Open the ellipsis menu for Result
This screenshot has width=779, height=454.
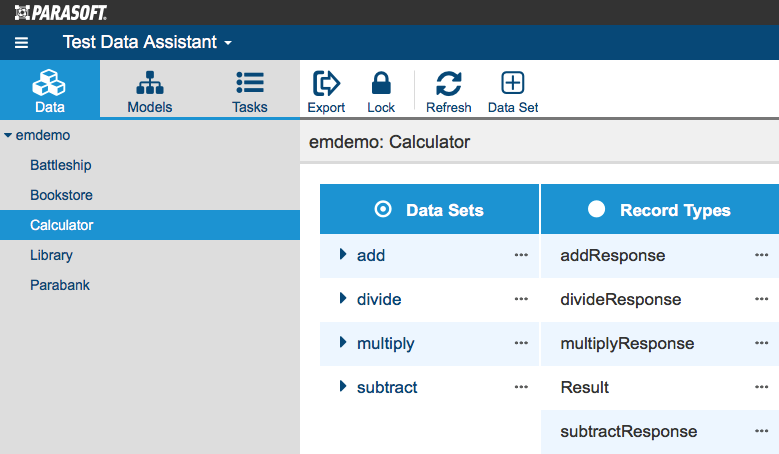coord(762,387)
